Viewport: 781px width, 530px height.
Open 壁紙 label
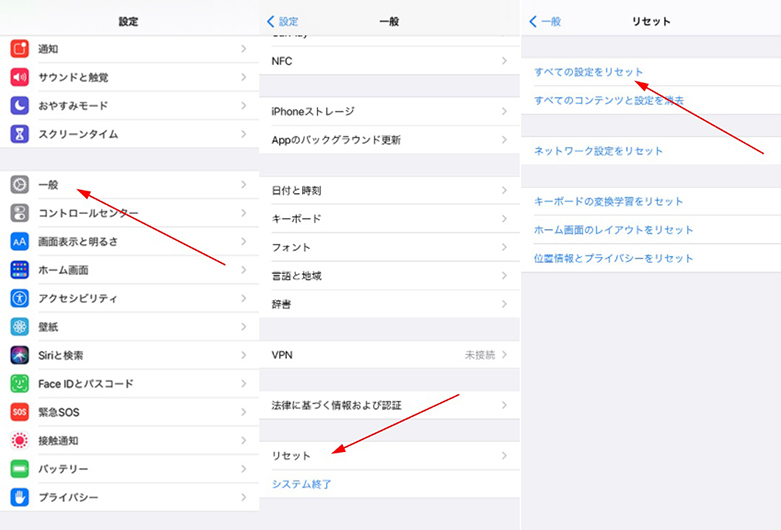[x=48, y=327]
